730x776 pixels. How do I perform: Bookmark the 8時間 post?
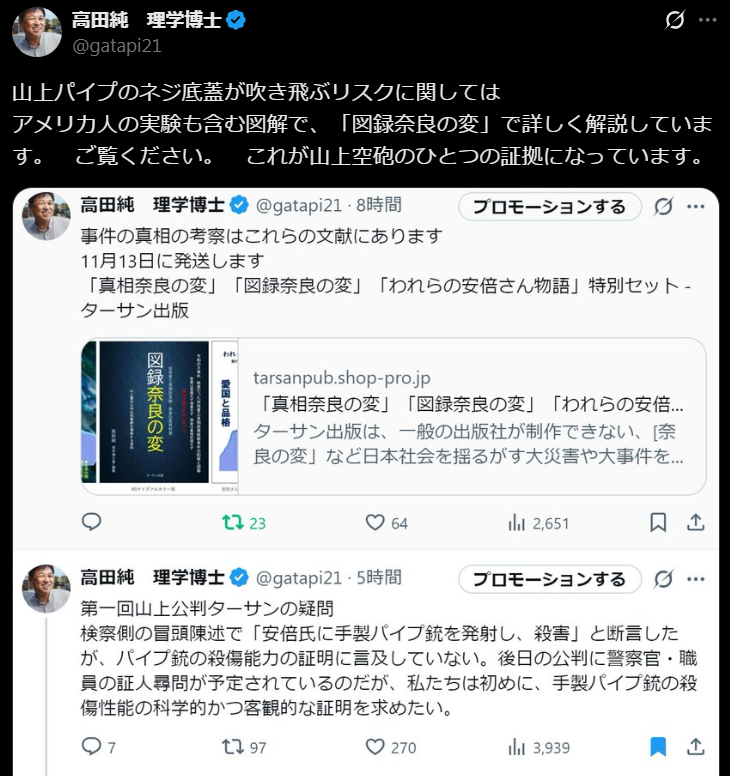pyautogui.click(x=658, y=523)
